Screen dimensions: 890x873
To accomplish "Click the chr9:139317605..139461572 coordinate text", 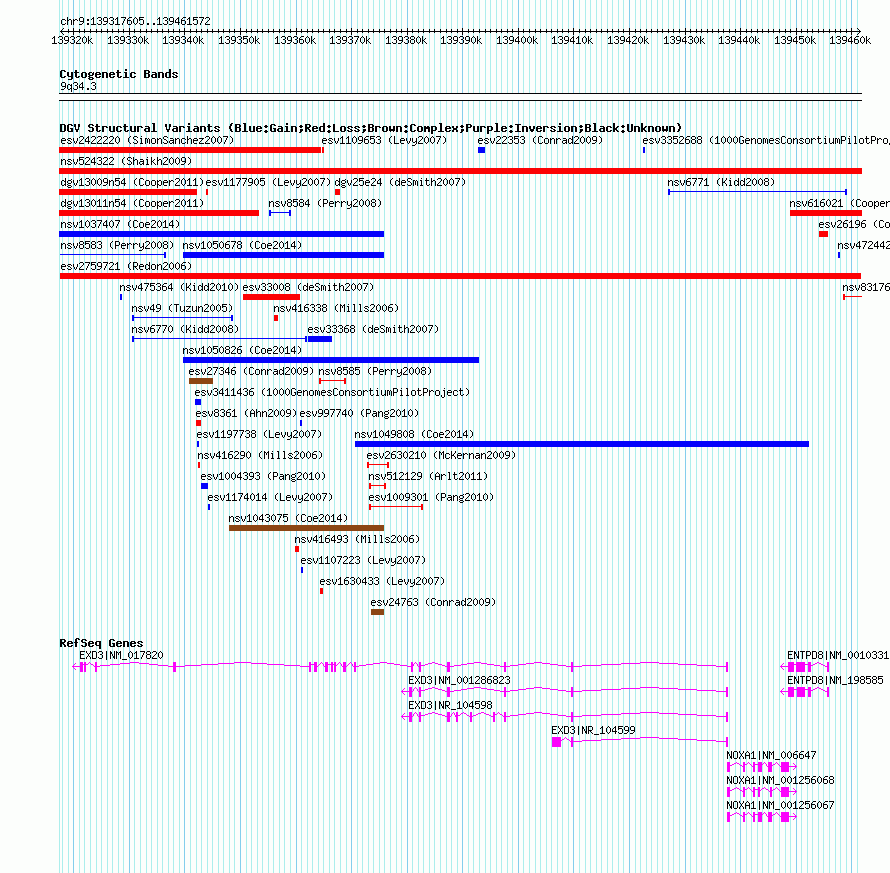I will (x=135, y=21).
